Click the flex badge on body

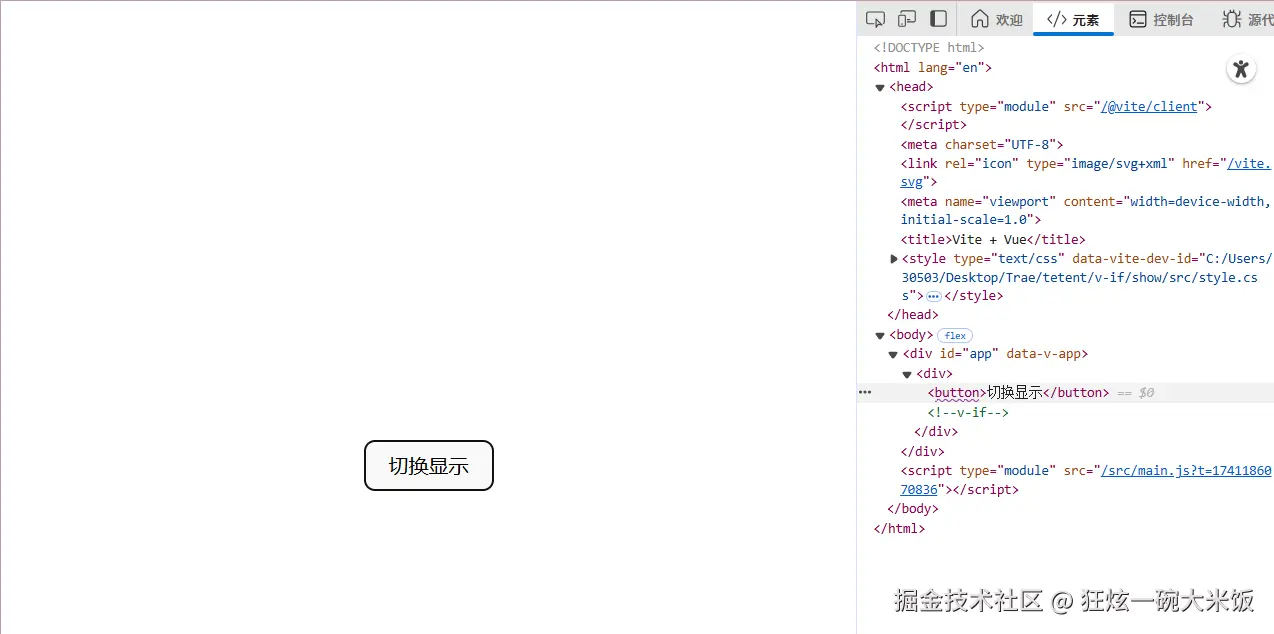tap(955, 336)
